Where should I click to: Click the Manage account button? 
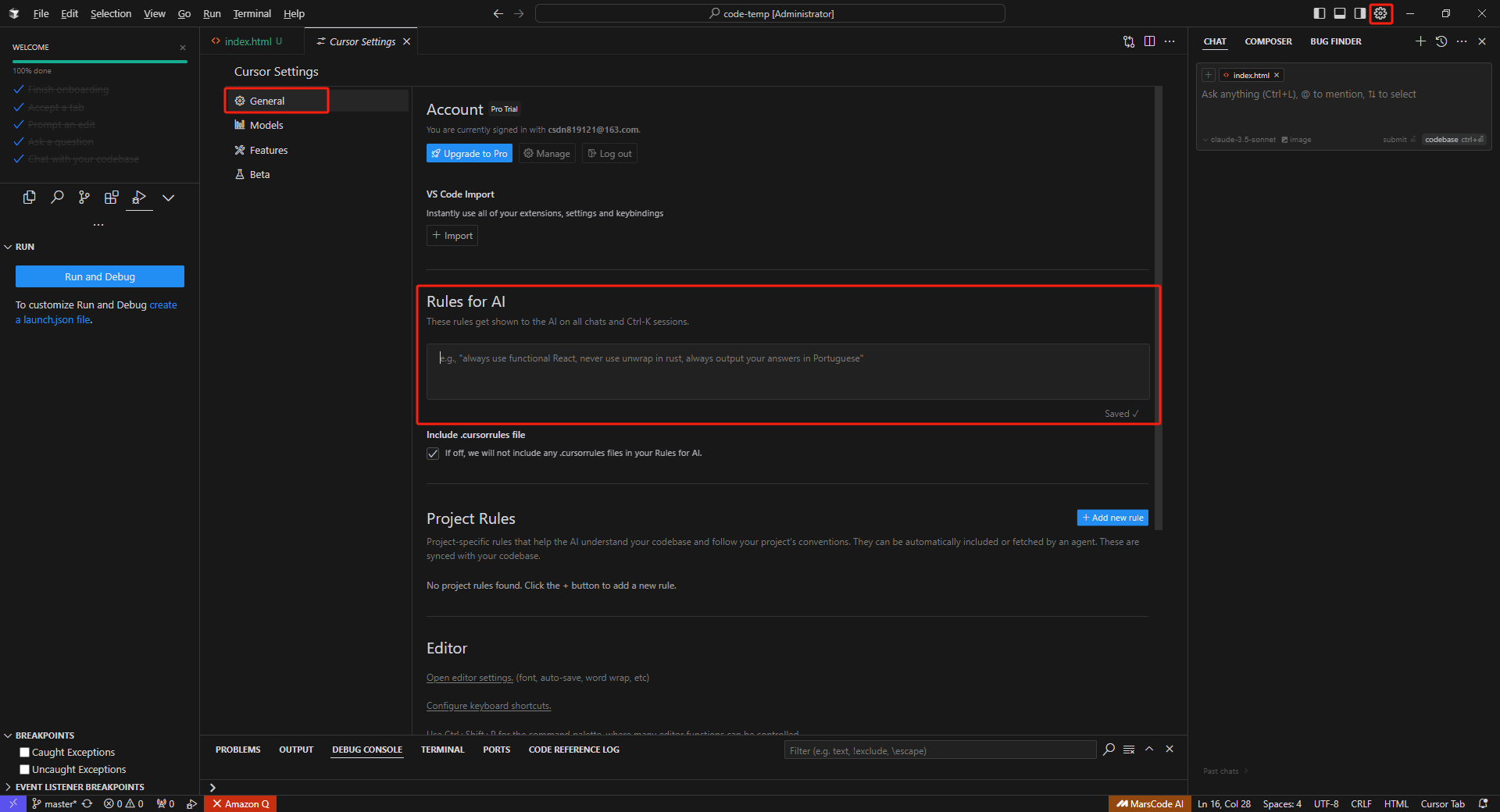547,154
